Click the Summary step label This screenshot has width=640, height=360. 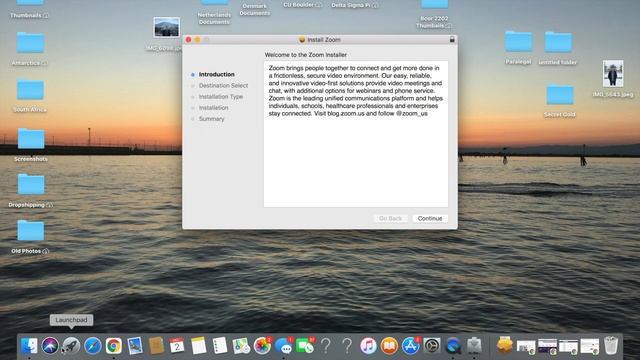coord(211,119)
